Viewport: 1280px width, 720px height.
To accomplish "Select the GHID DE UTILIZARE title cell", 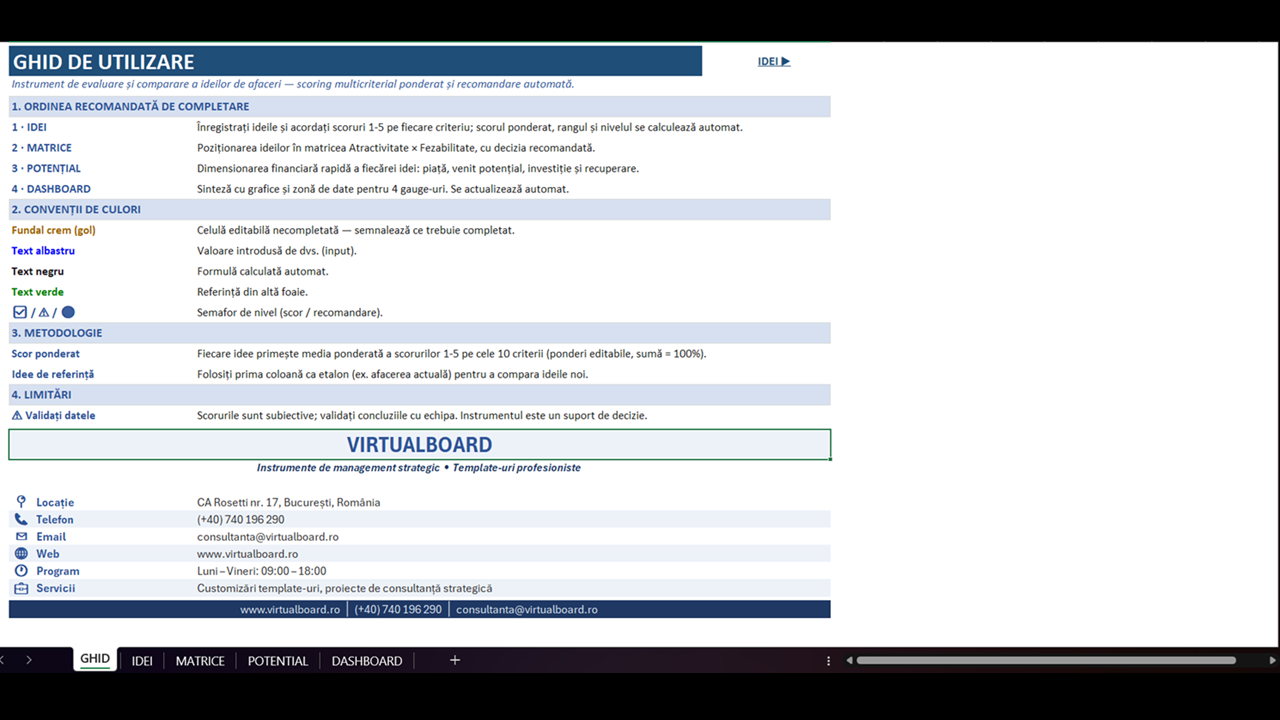I will [x=355, y=62].
